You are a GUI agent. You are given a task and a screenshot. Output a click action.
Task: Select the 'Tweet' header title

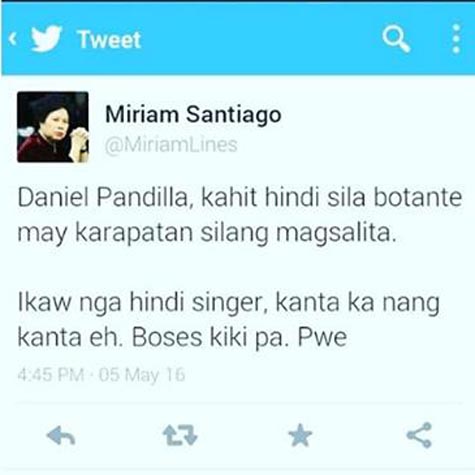[x=109, y=40]
